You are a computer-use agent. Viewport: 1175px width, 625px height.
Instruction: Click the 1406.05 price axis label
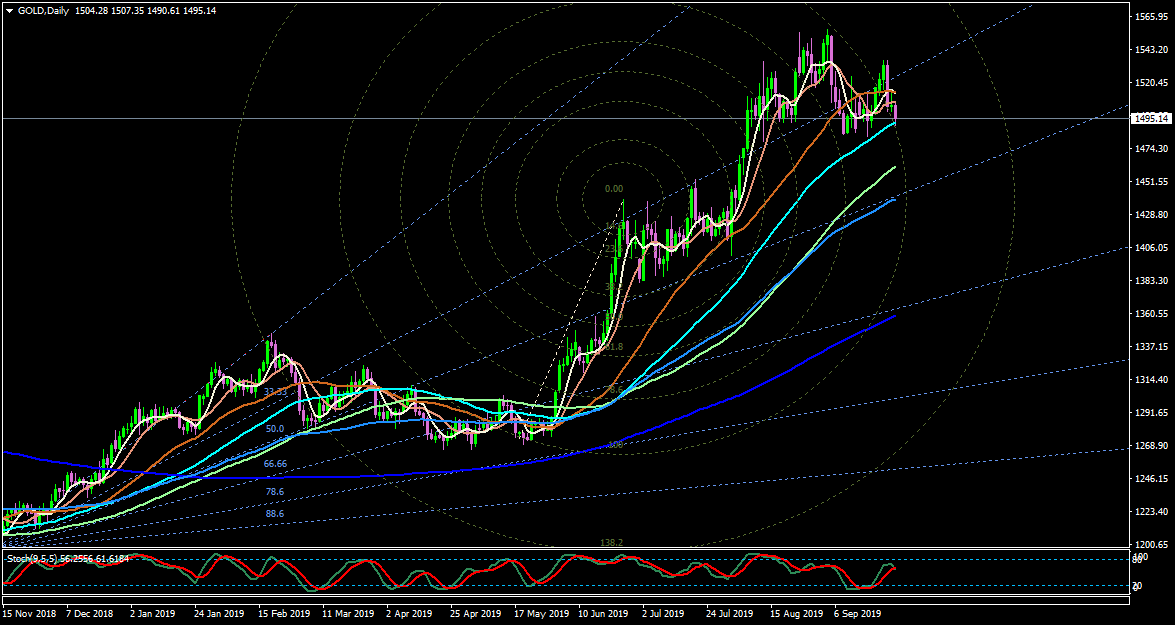pyautogui.click(x=1152, y=248)
